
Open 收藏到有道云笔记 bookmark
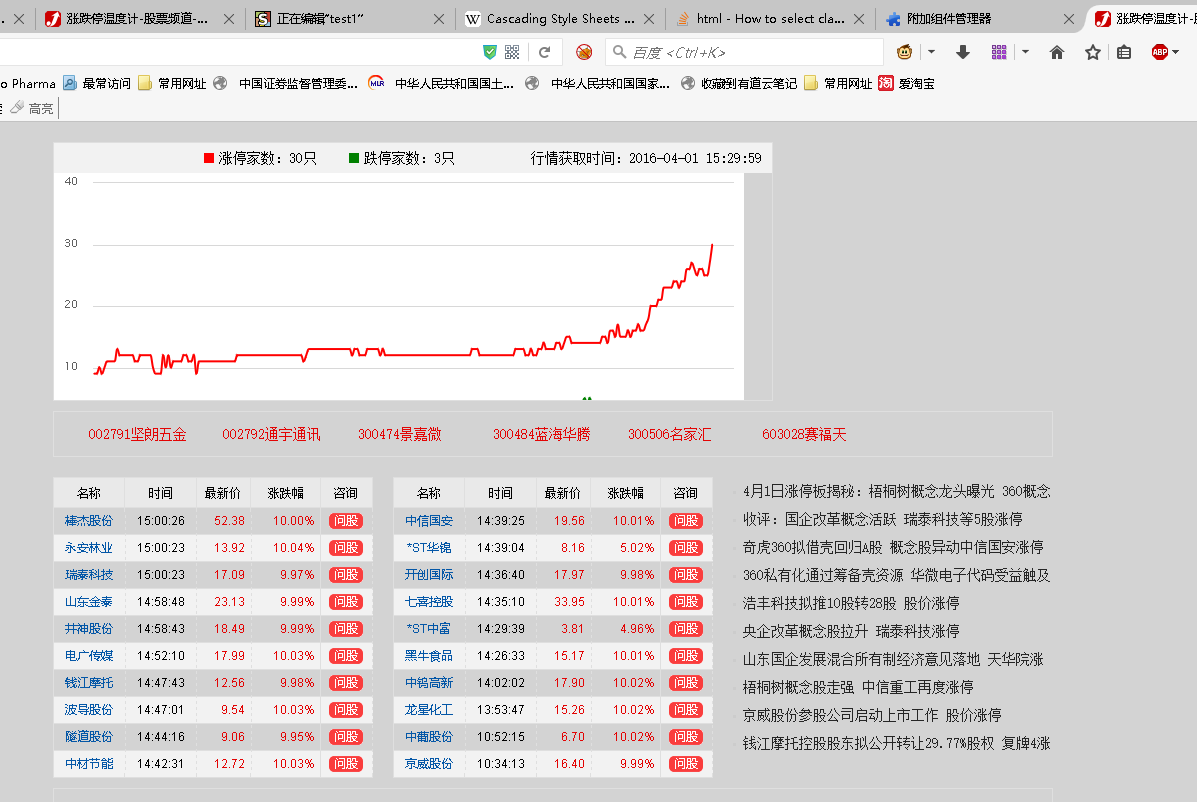739,83
